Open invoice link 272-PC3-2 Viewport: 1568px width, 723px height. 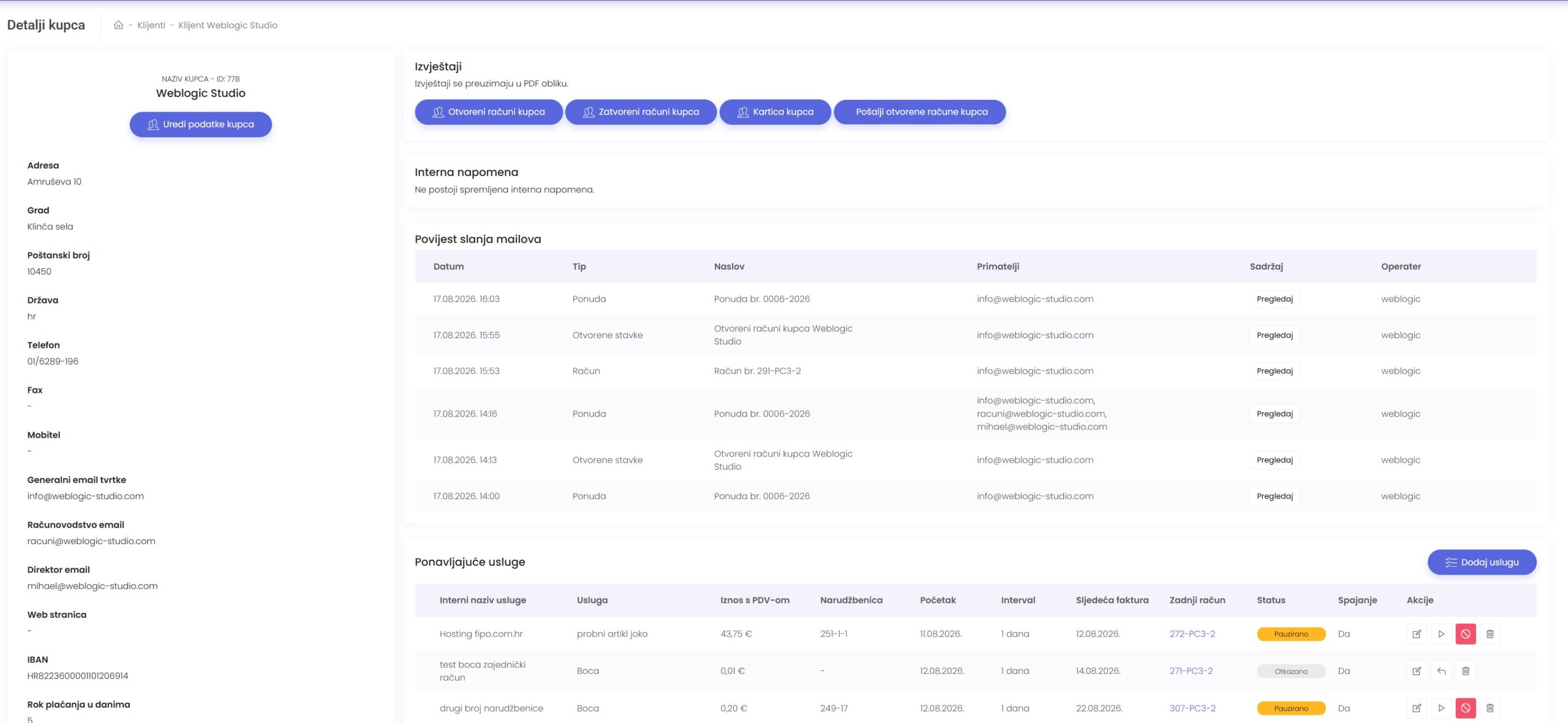pyautogui.click(x=1192, y=634)
